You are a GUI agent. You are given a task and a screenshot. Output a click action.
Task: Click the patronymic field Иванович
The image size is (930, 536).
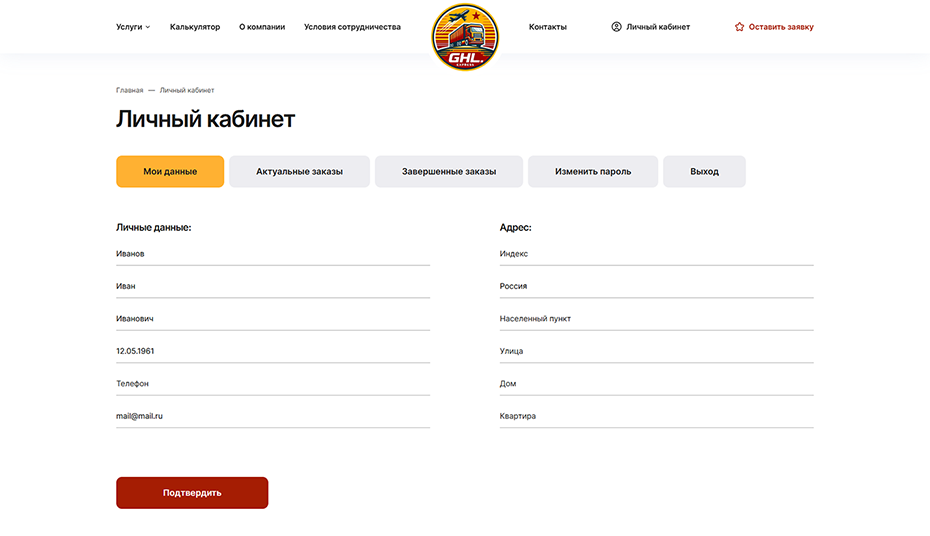tap(273, 319)
